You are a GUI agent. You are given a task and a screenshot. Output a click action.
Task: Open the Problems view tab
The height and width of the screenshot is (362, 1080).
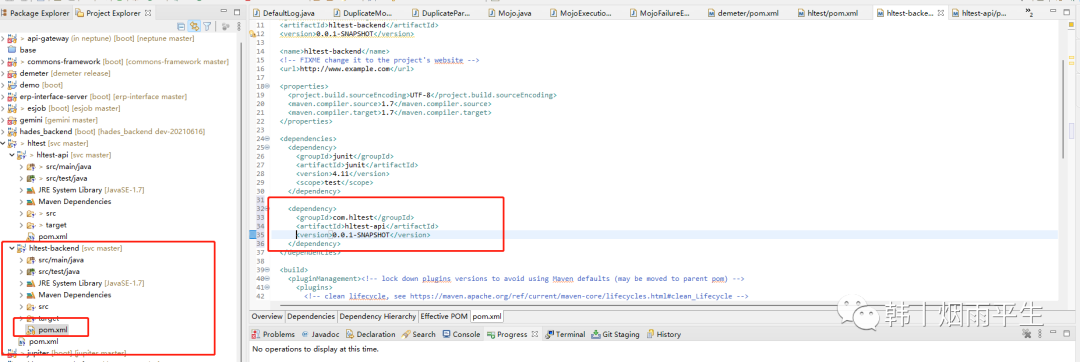pyautogui.click(x=273, y=334)
